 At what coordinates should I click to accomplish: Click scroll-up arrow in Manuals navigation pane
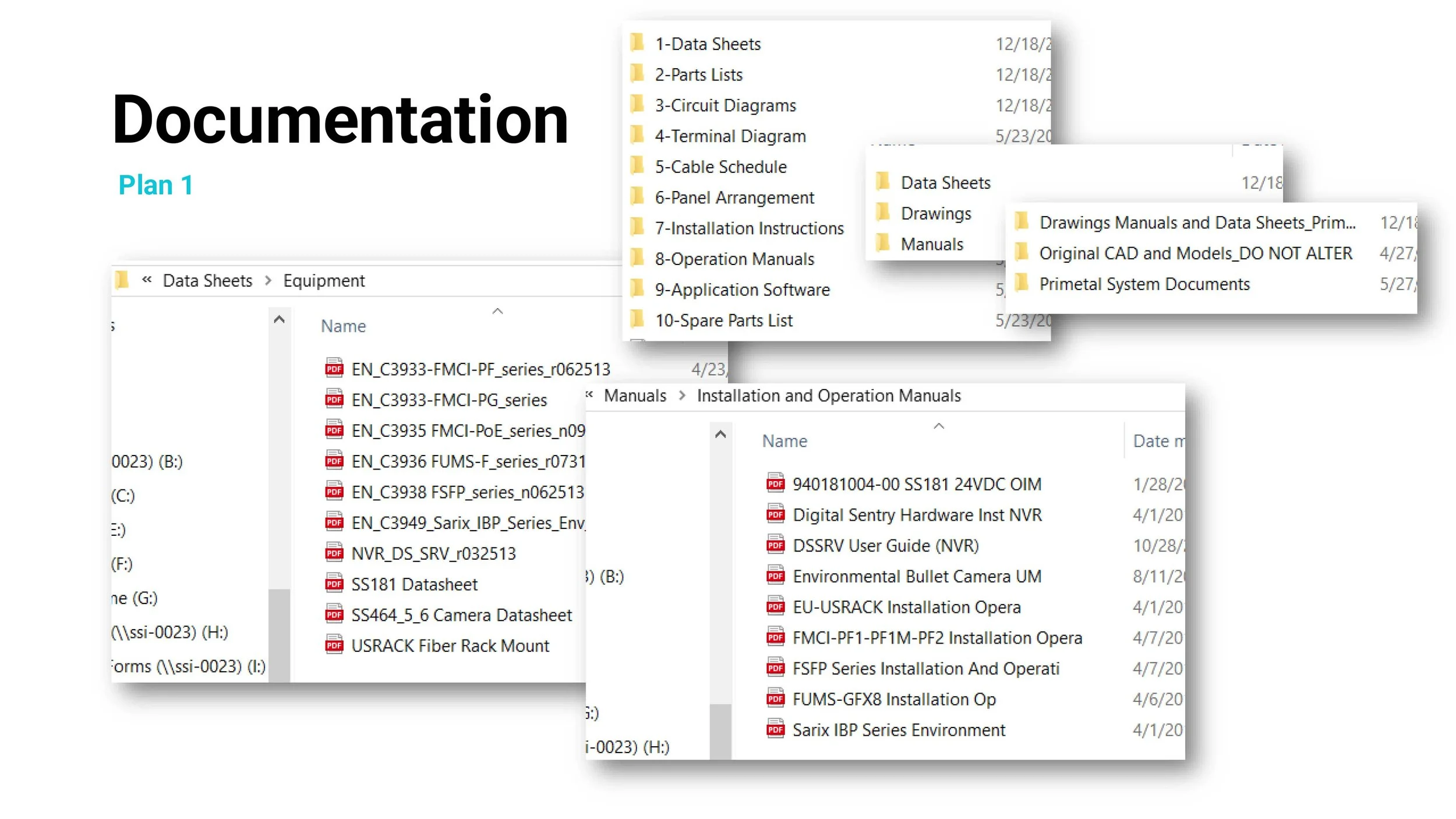pyautogui.click(x=720, y=434)
